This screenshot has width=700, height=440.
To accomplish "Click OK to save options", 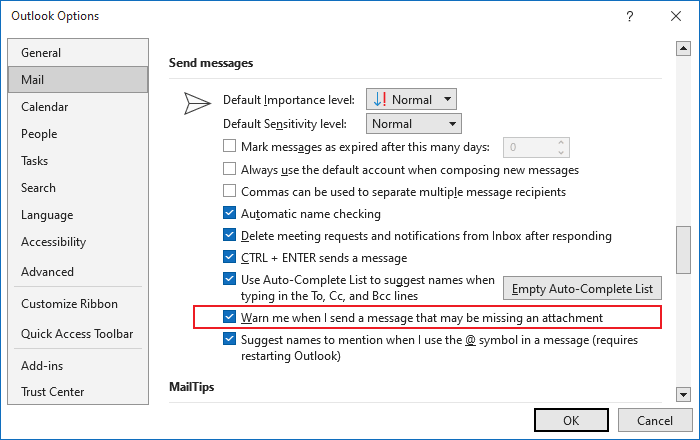I will 571,420.
